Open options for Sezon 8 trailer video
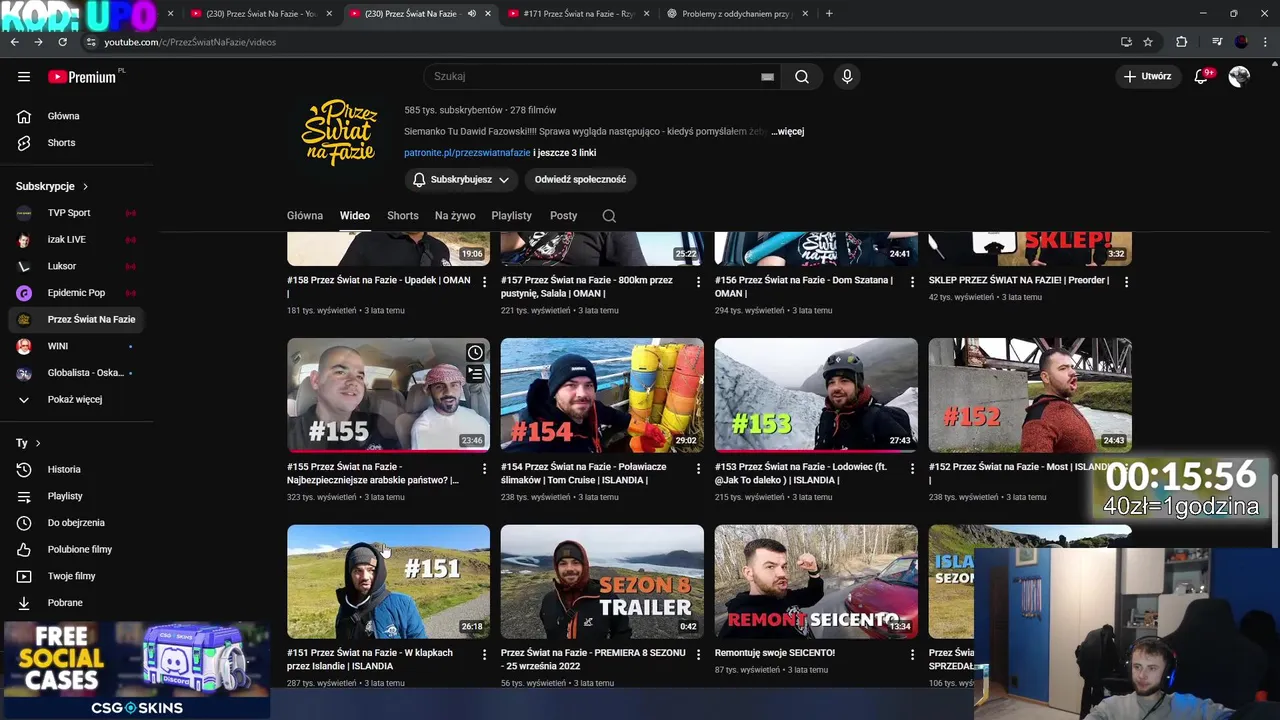 click(x=698, y=654)
